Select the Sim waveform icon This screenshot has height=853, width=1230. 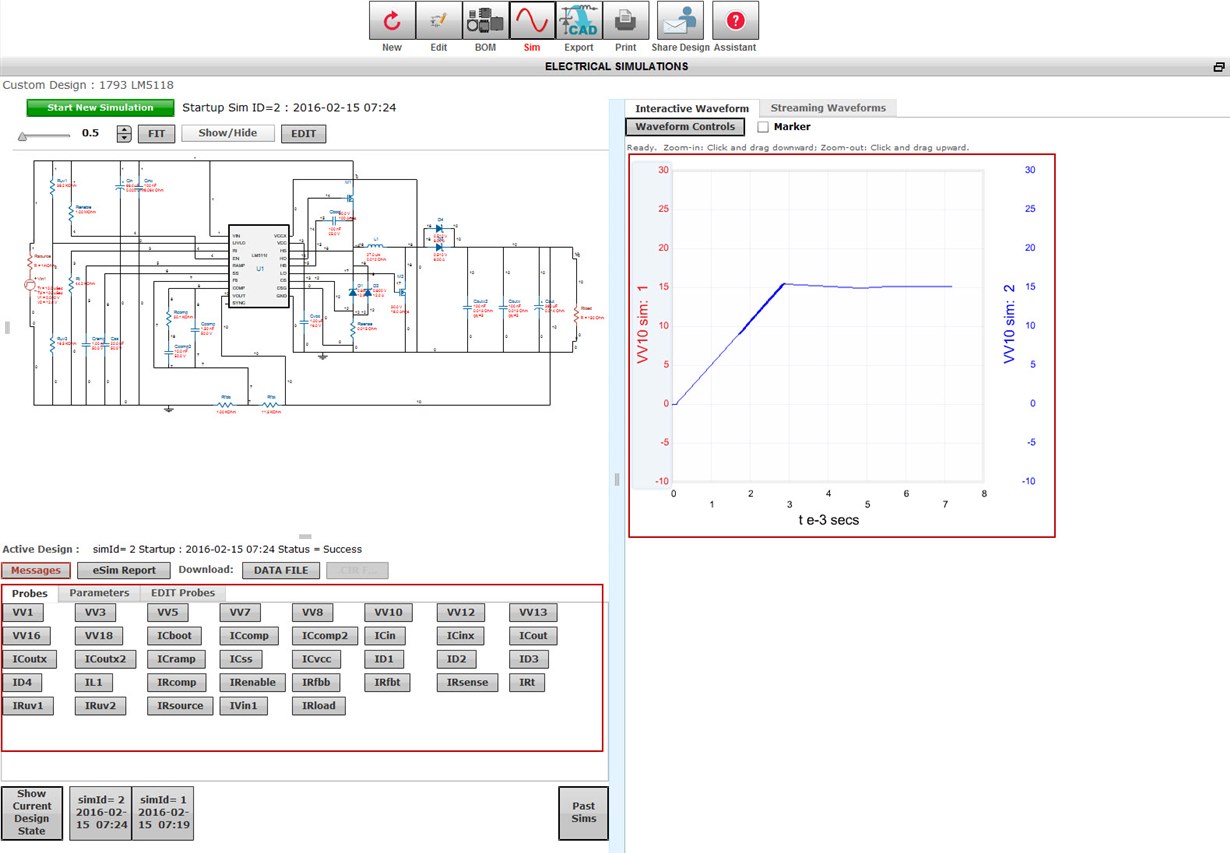[x=532, y=20]
